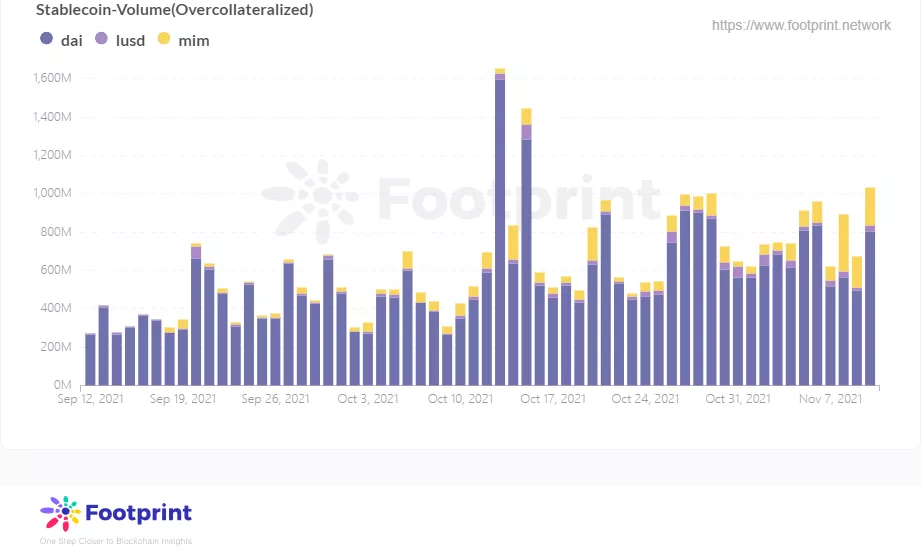The height and width of the screenshot is (556, 921).
Task: Click the Stablecoin-Volume chart title
Action: (x=174, y=9)
